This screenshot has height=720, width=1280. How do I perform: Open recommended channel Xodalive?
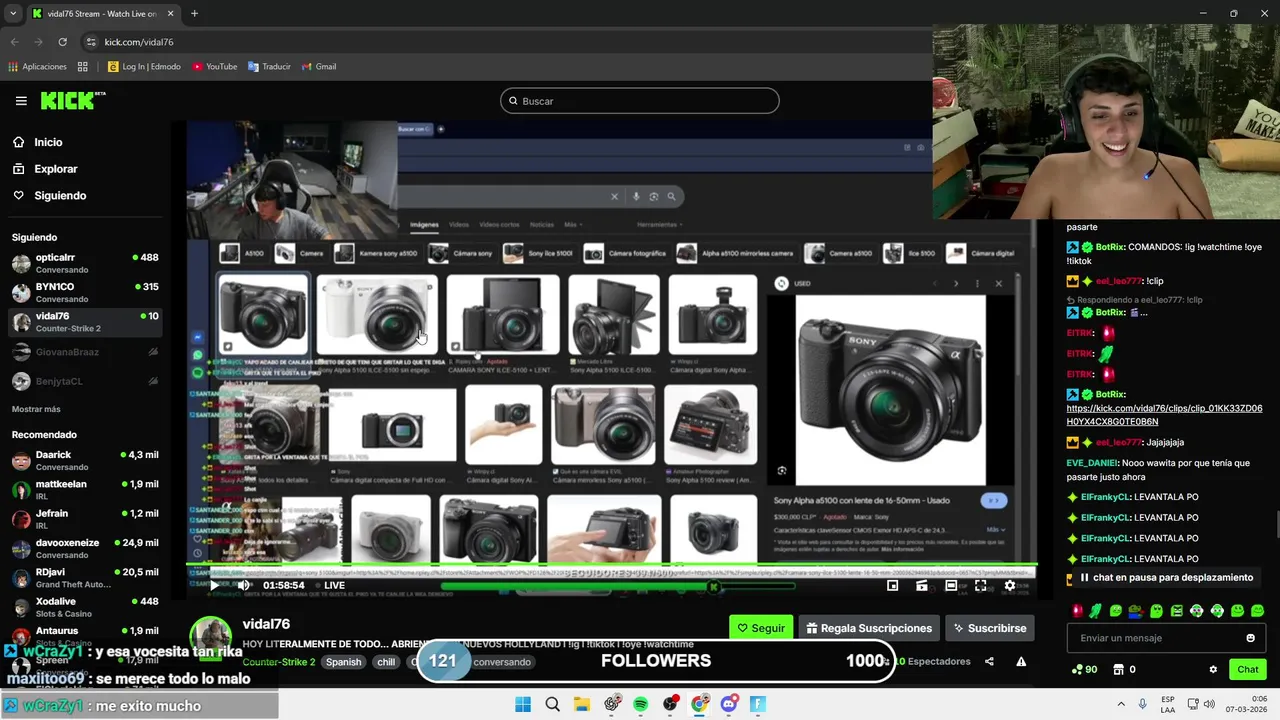(x=85, y=607)
